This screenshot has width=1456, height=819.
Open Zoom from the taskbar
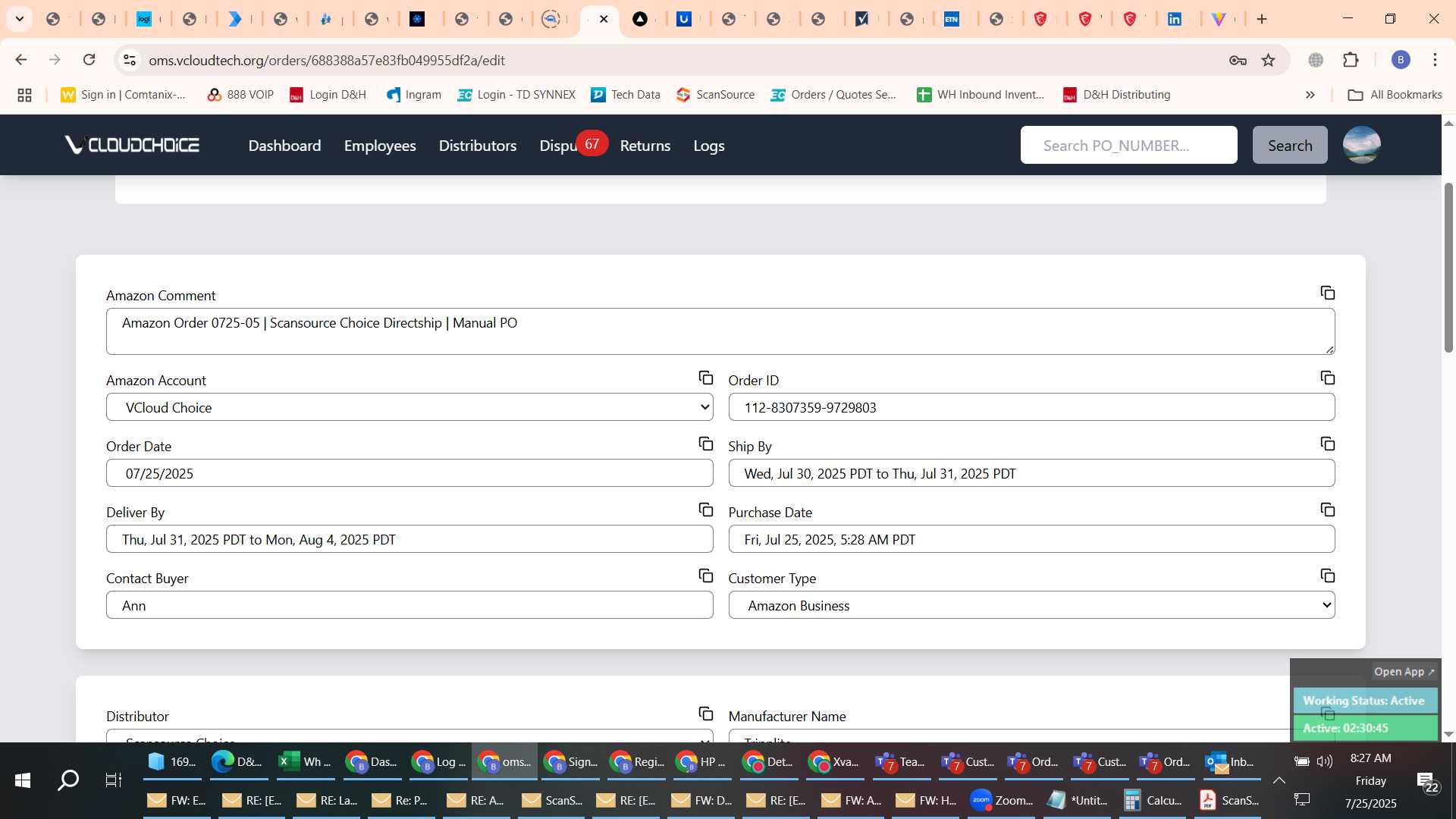(1002, 800)
